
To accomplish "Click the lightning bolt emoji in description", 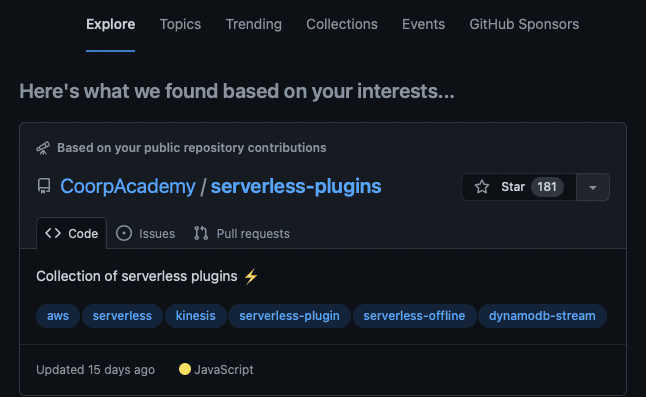I will 251,276.
